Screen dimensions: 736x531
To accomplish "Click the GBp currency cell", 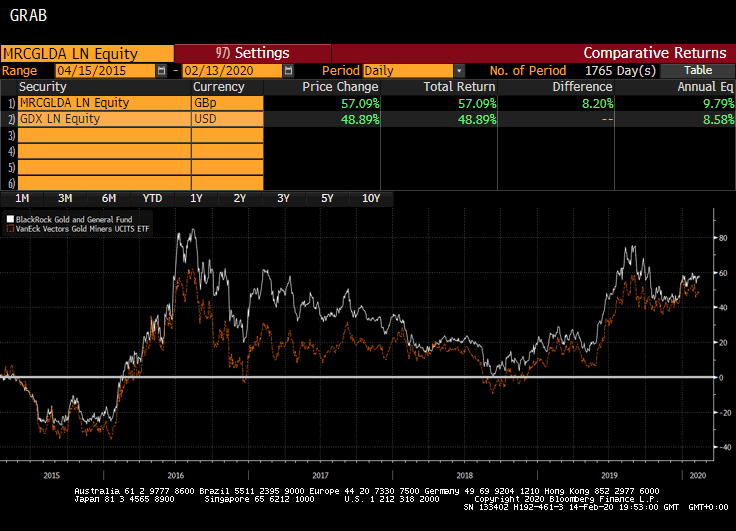I will click(227, 103).
